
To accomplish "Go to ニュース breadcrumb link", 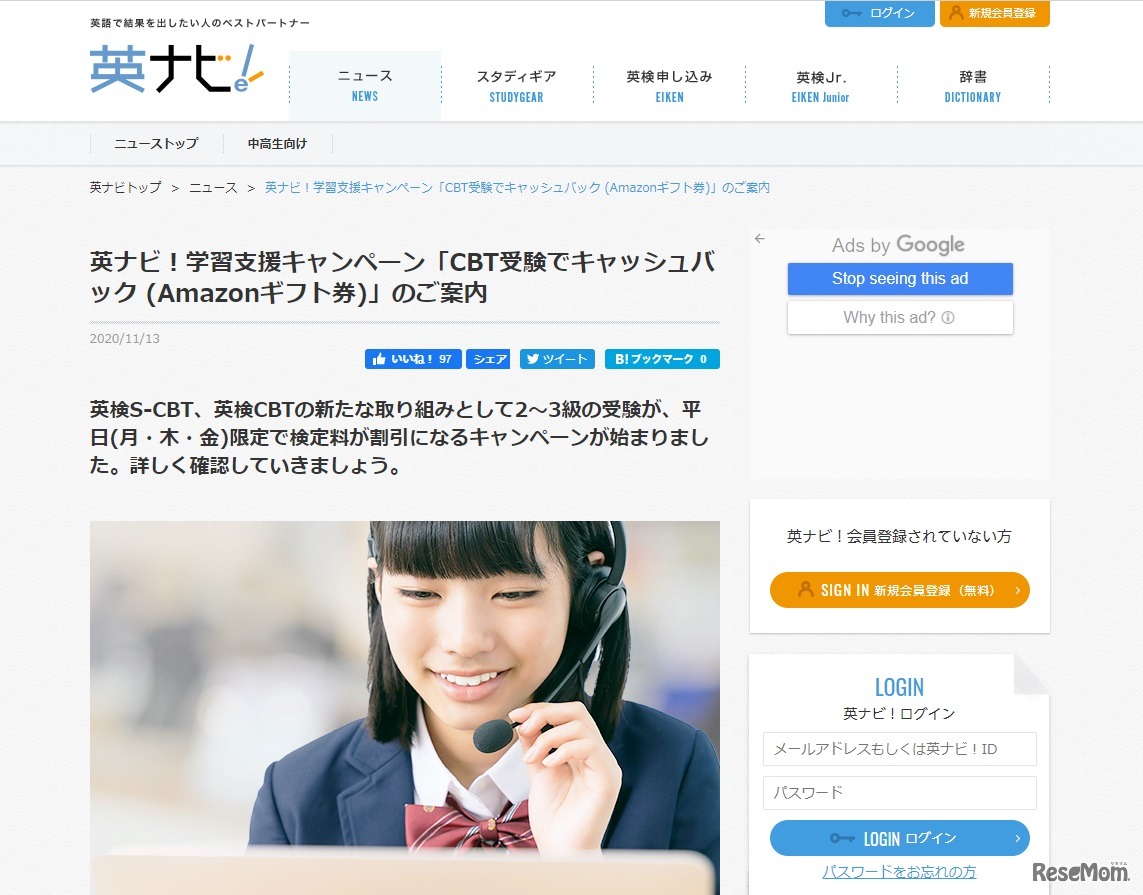I will (x=213, y=188).
